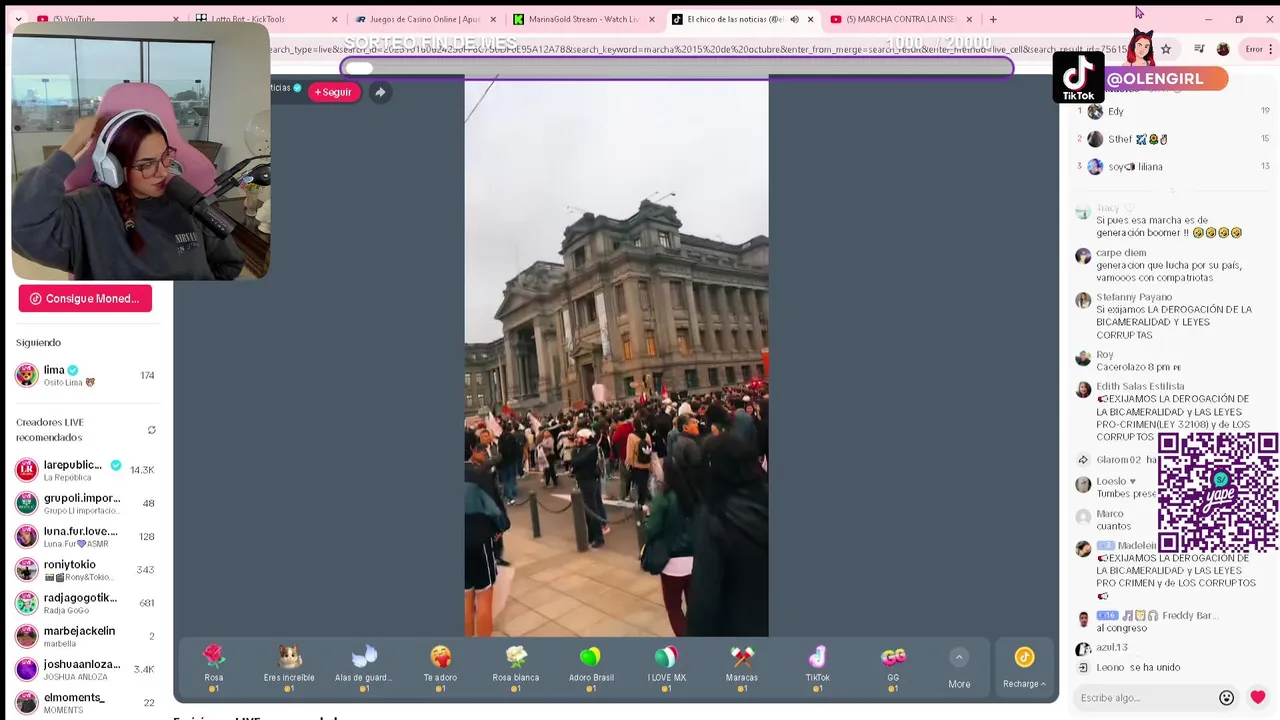This screenshot has height=720, width=1280.
Task: Close the Juegos de Casino Online tab
Action: click(492, 19)
